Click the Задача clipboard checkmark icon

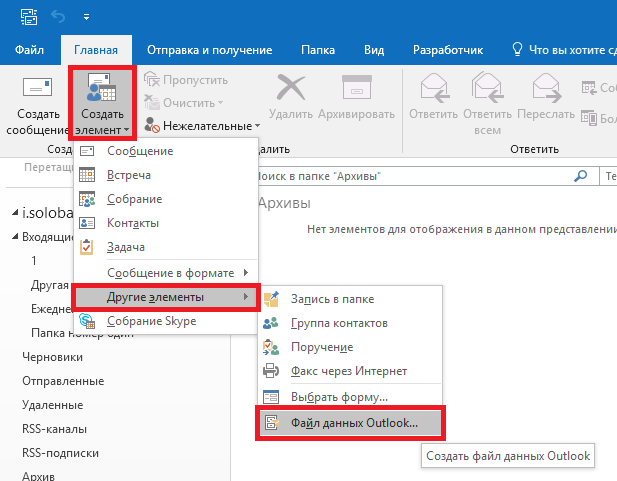pos(87,247)
